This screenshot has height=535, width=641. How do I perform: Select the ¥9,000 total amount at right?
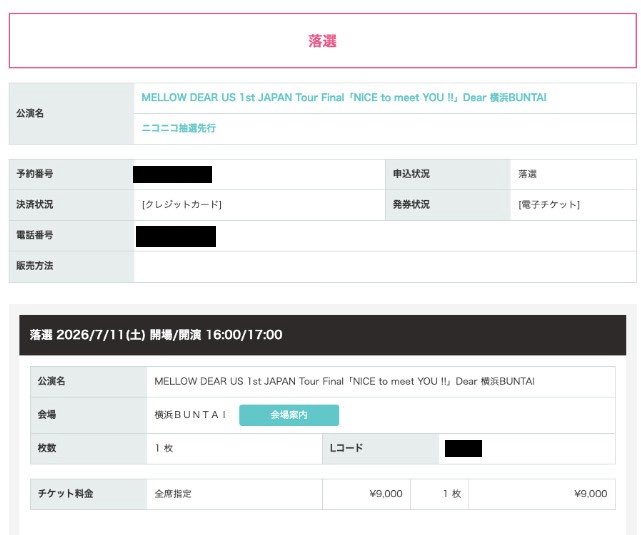pyautogui.click(x=591, y=494)
